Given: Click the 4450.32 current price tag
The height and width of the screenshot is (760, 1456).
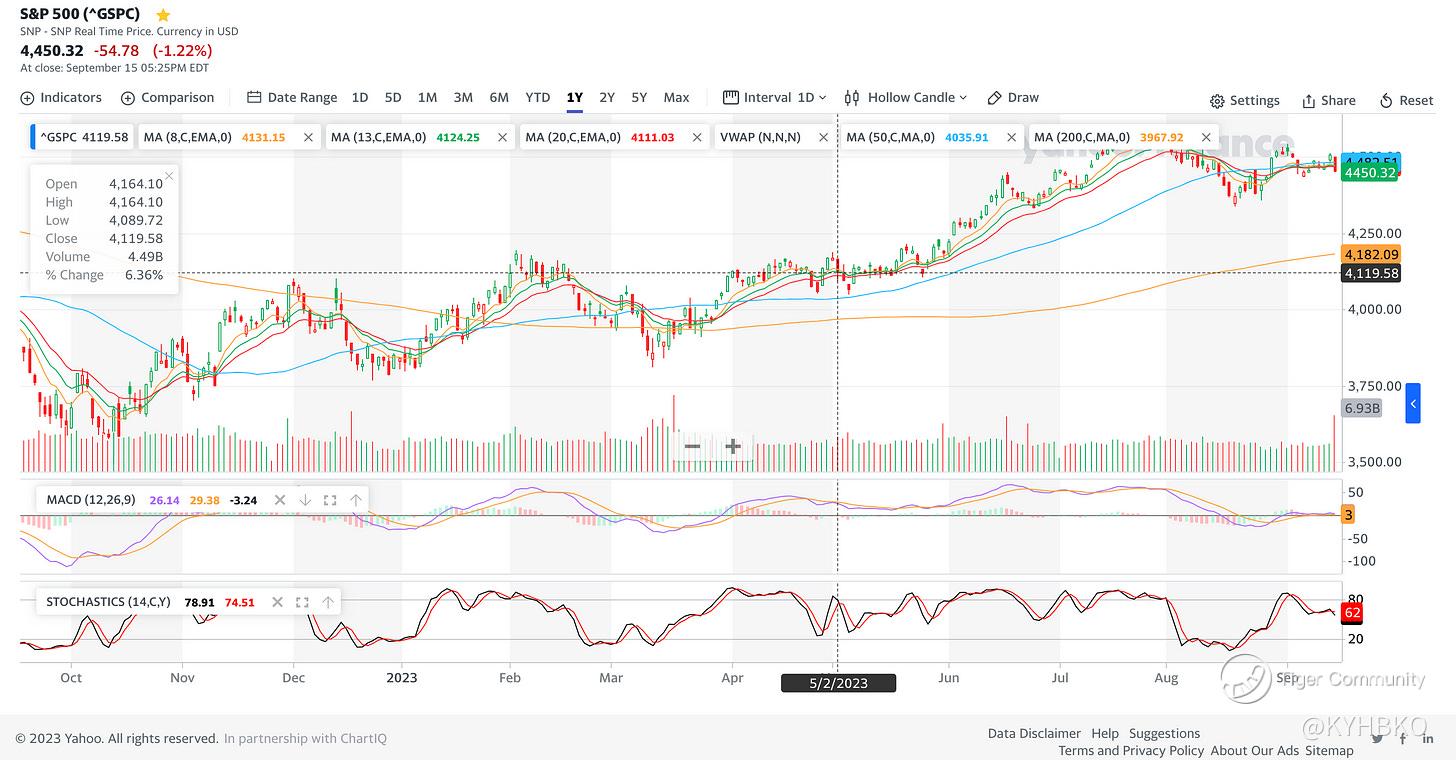Looking at the screenshot, I should (x=1370, y=173).
